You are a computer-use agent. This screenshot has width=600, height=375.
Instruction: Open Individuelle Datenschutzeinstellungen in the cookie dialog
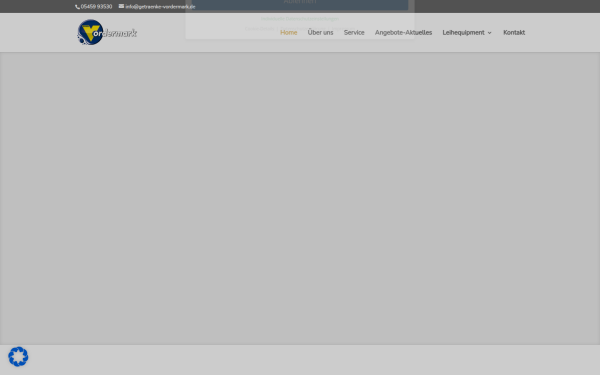pos(300,19)
